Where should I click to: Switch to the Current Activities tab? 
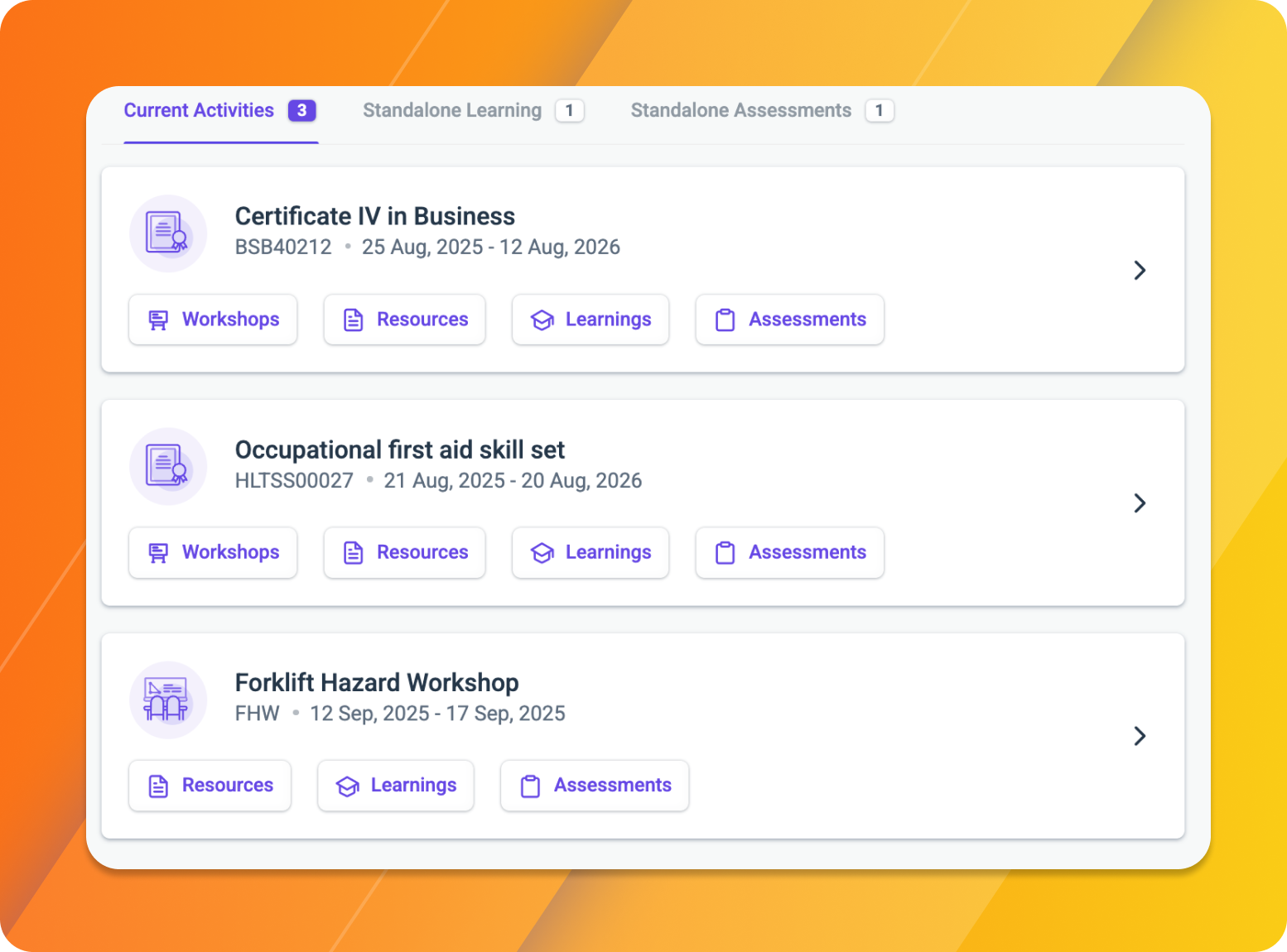220,111
